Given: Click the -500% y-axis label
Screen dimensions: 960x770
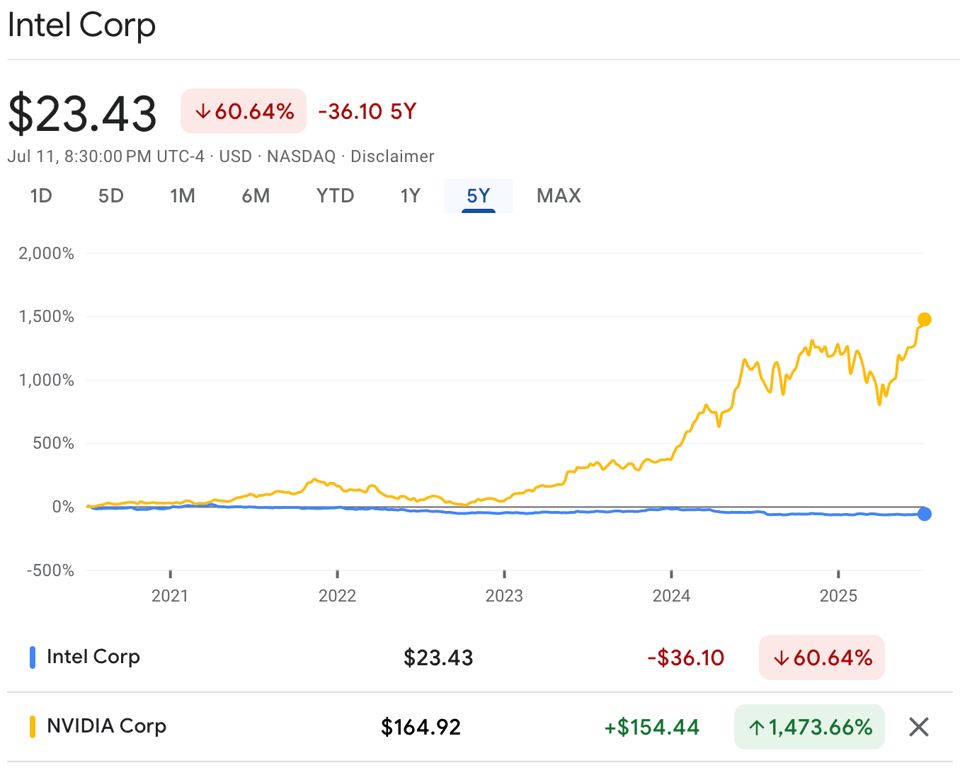Looking at the screenshot, I should pos(50,570).
